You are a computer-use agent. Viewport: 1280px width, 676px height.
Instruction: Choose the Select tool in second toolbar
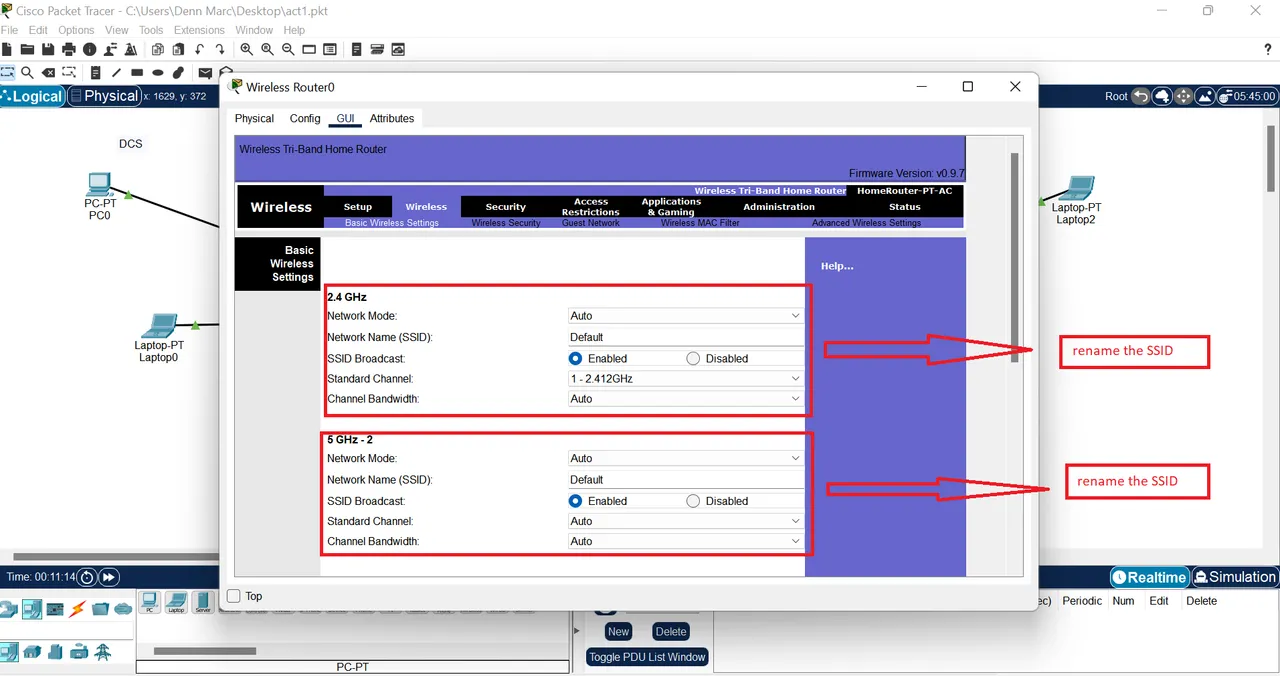pos(7,72)
